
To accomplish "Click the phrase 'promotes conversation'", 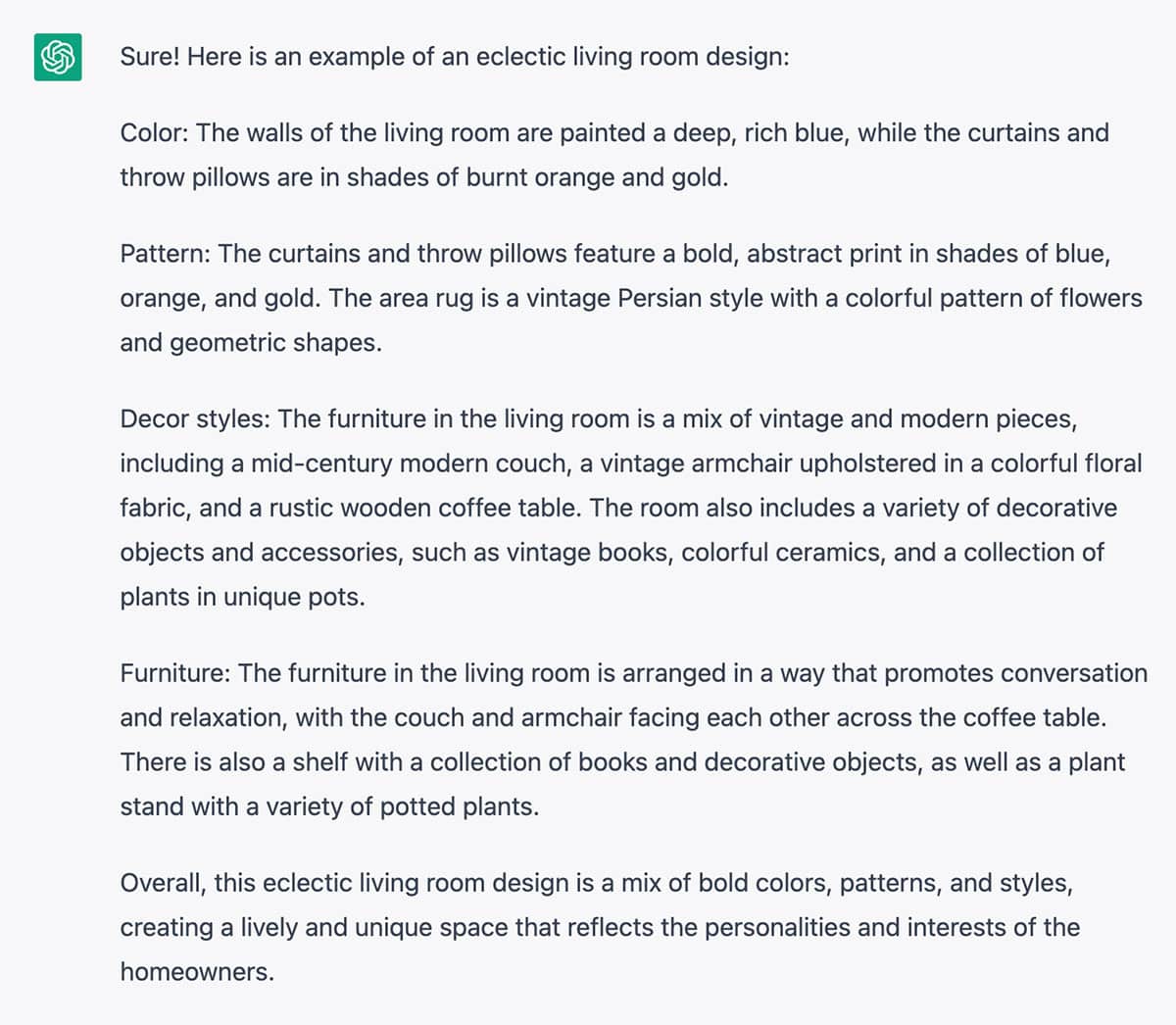I will (x=1015, y=673).
